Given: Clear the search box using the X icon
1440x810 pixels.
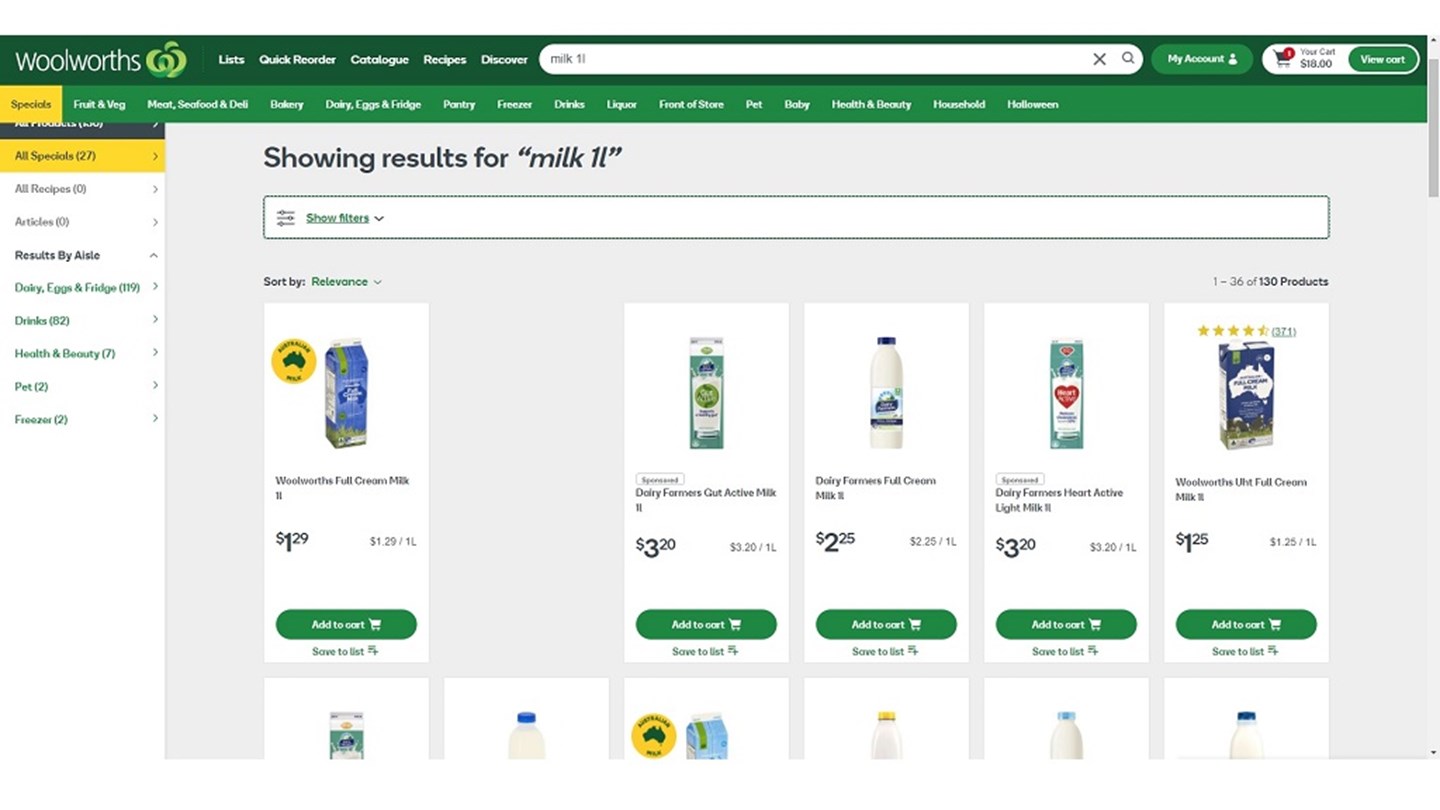Looking at the screenshot, I should click(x=1099, y=59).
